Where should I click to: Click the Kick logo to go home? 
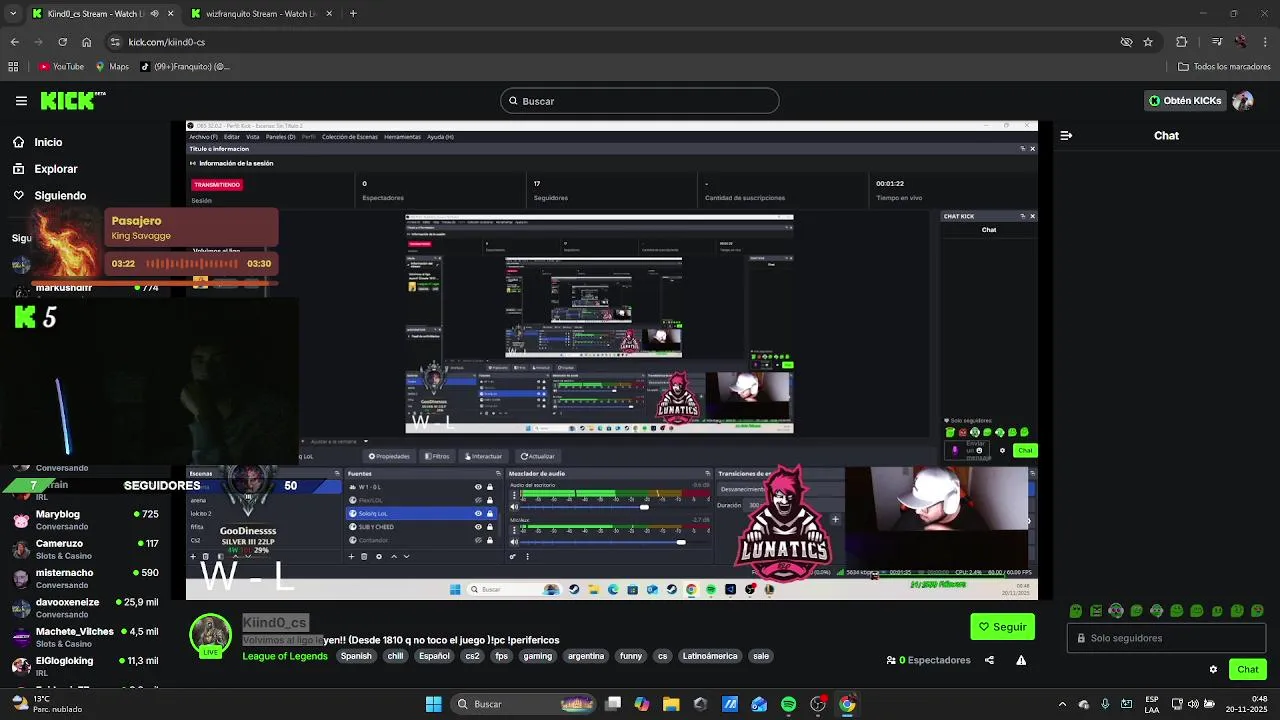[x=72, y=101]
